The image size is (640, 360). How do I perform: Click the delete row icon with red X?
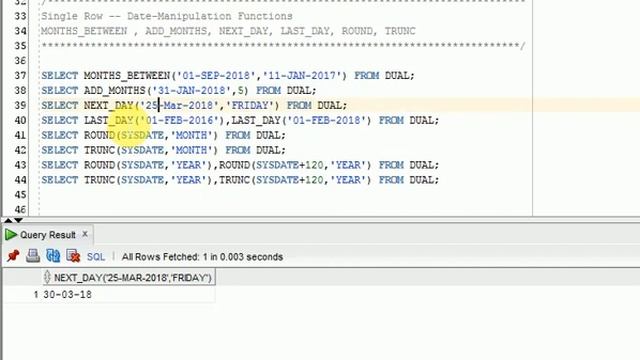pos(73,256)
